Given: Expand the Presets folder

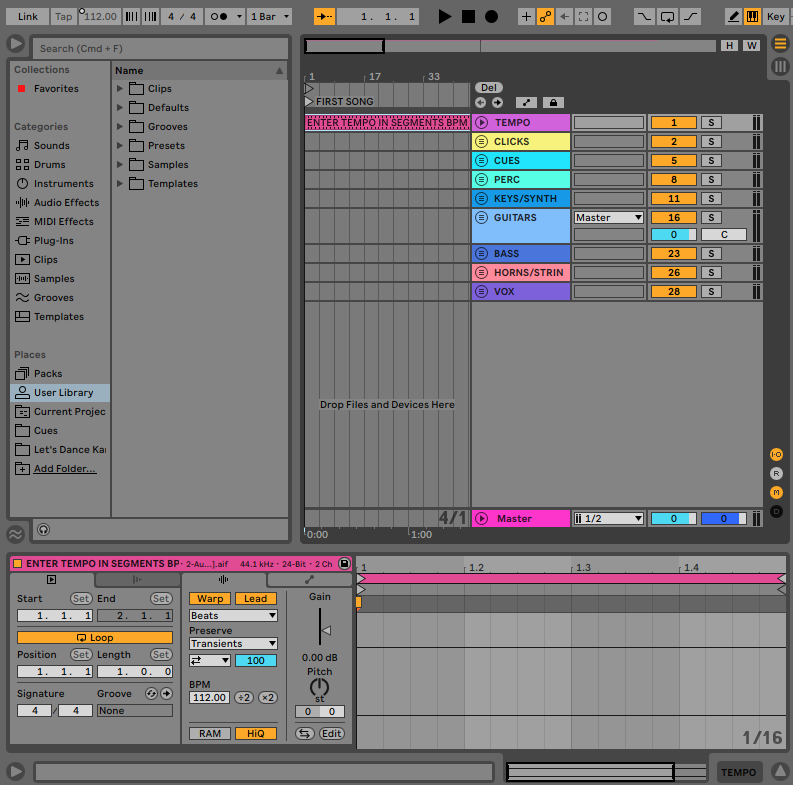Looking at the screenshot, I should click(120, 146).
